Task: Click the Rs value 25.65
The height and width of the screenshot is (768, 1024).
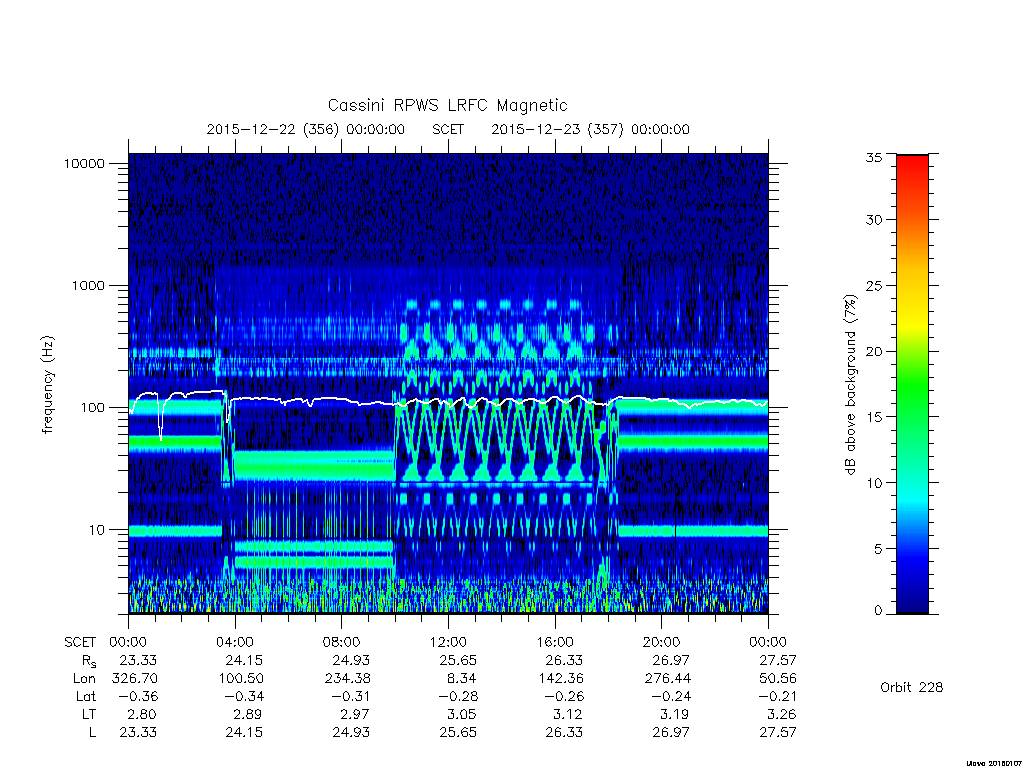Action: click(458, 661)
